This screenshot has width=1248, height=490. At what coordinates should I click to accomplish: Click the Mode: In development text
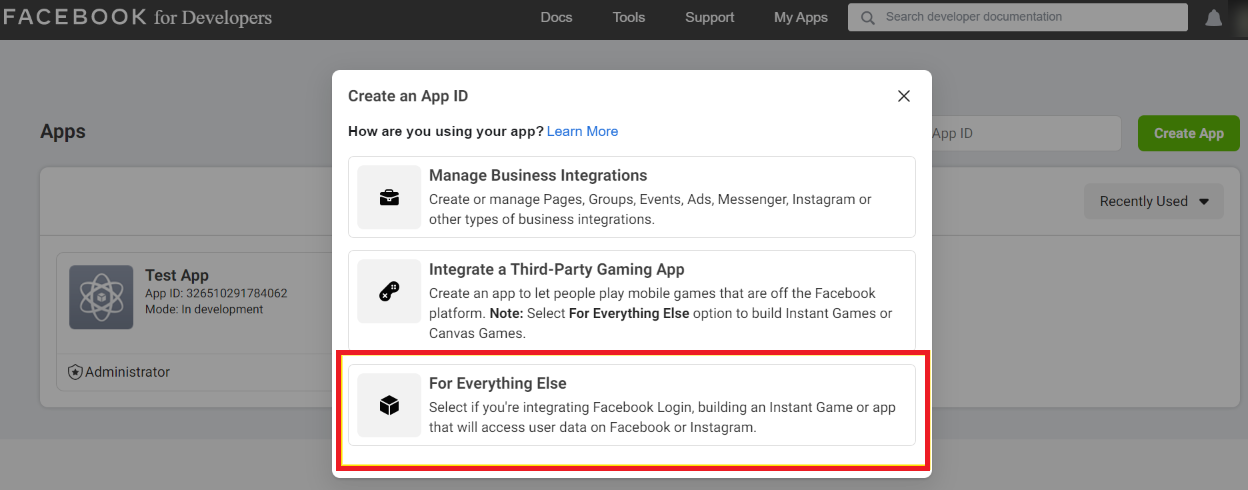tap(204, 310)
